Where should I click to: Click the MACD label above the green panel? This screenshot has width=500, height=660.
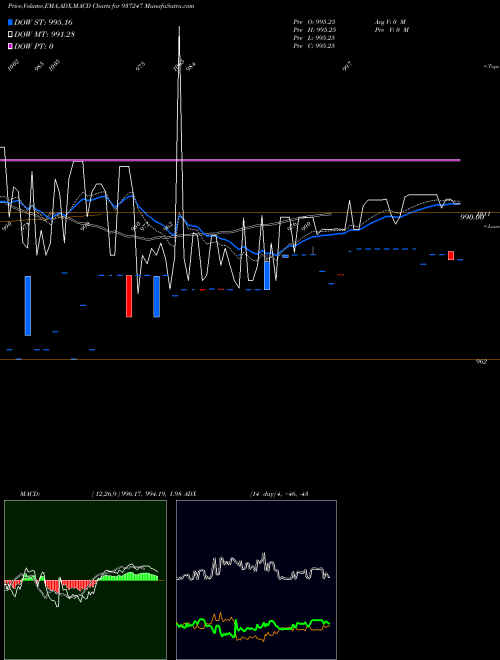[30, 494]
